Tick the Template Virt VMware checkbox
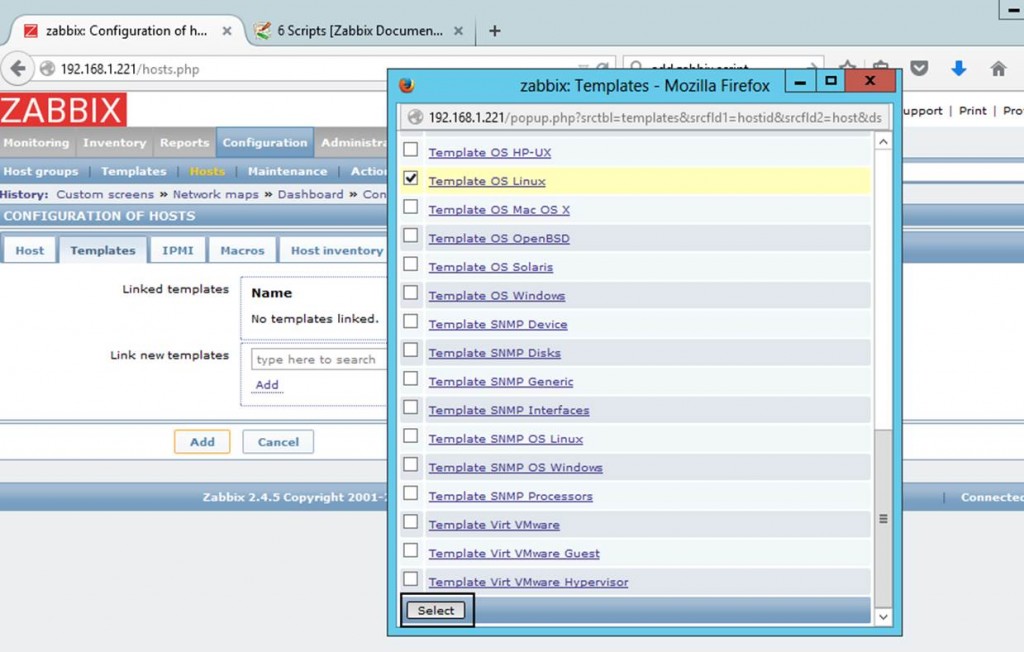This screenshot has height=652, width=1024. [x=410, y=523]
